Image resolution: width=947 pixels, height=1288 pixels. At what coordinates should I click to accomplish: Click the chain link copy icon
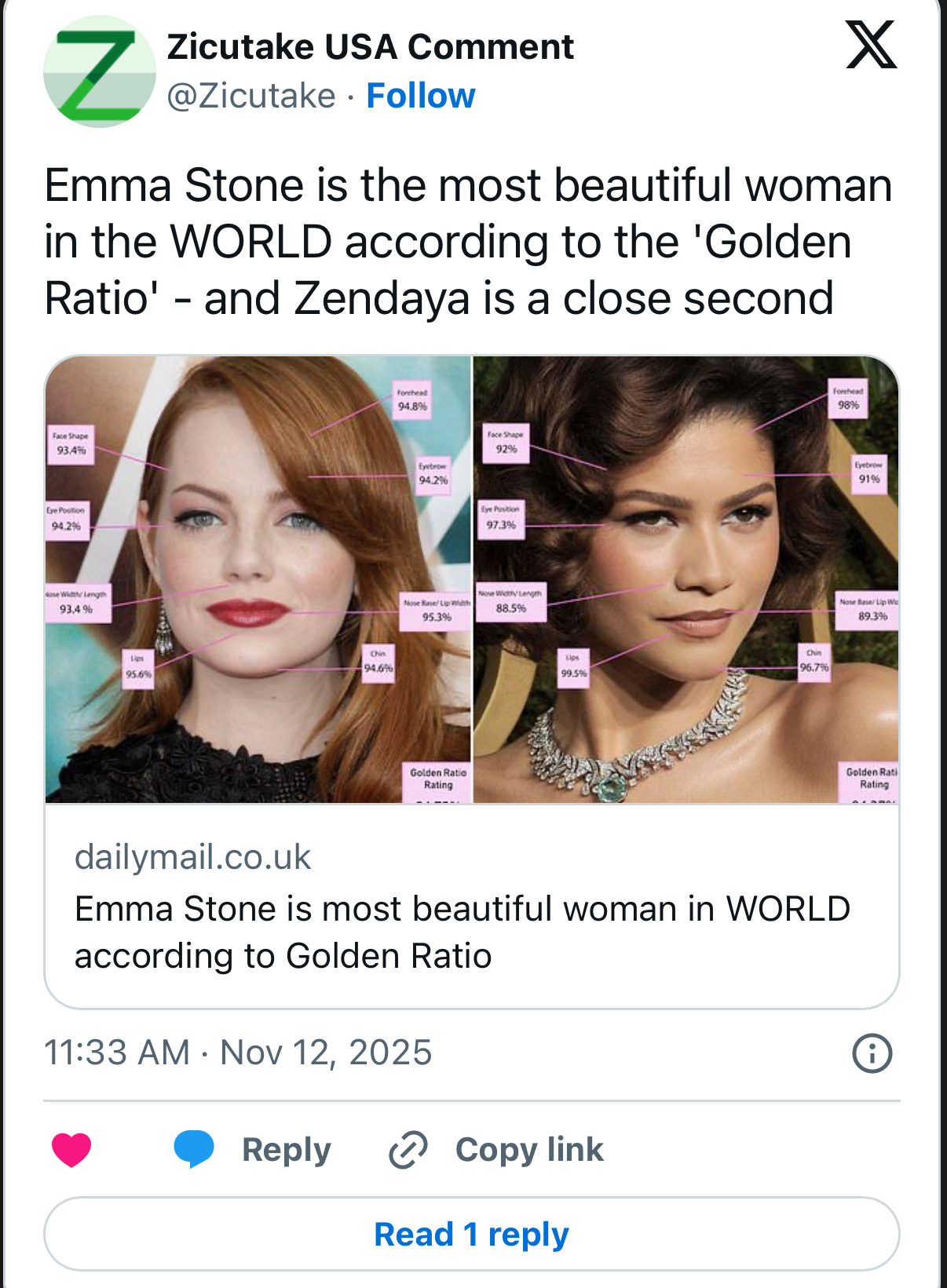coord(408,1150)
